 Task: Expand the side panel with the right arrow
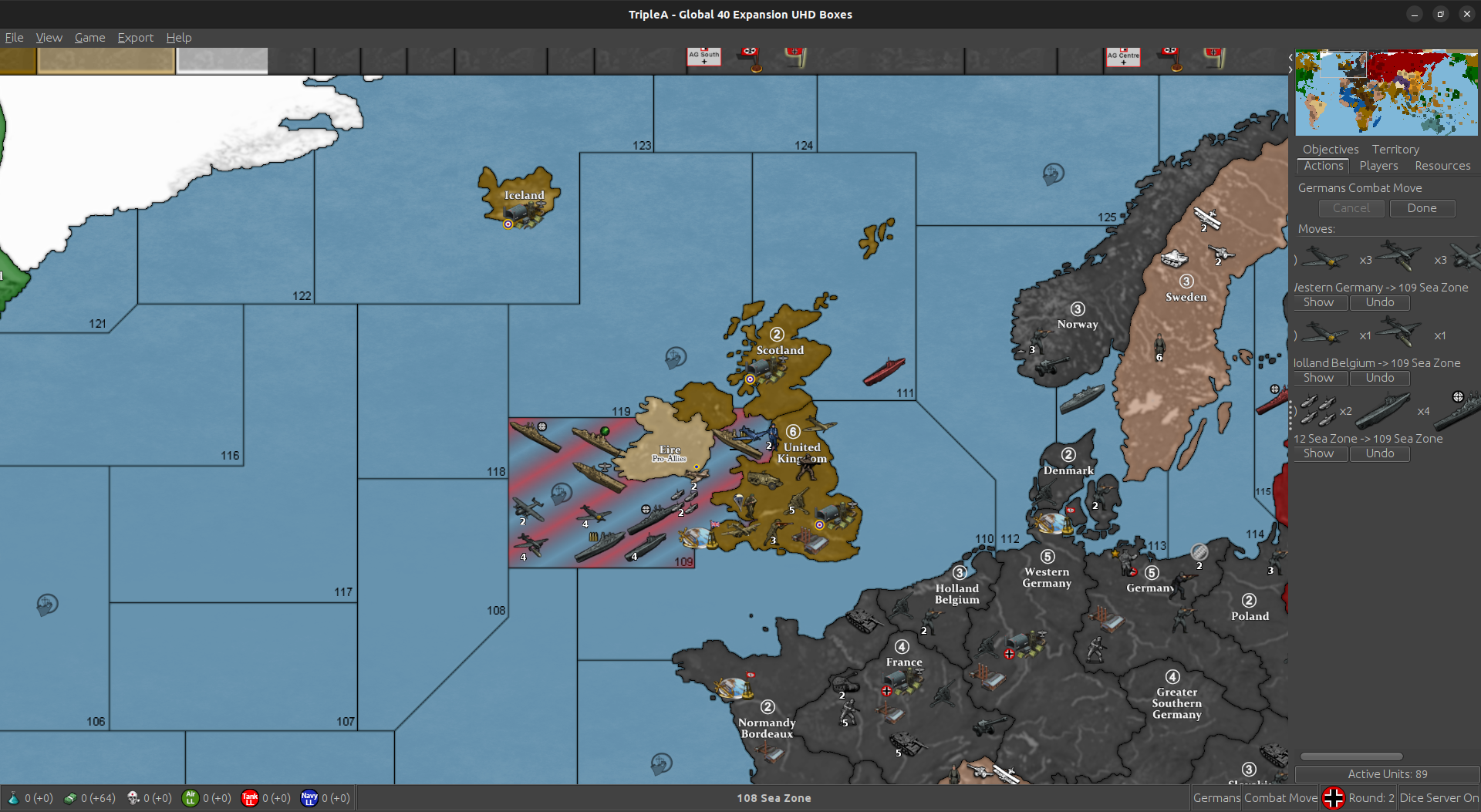[1290, 69]
